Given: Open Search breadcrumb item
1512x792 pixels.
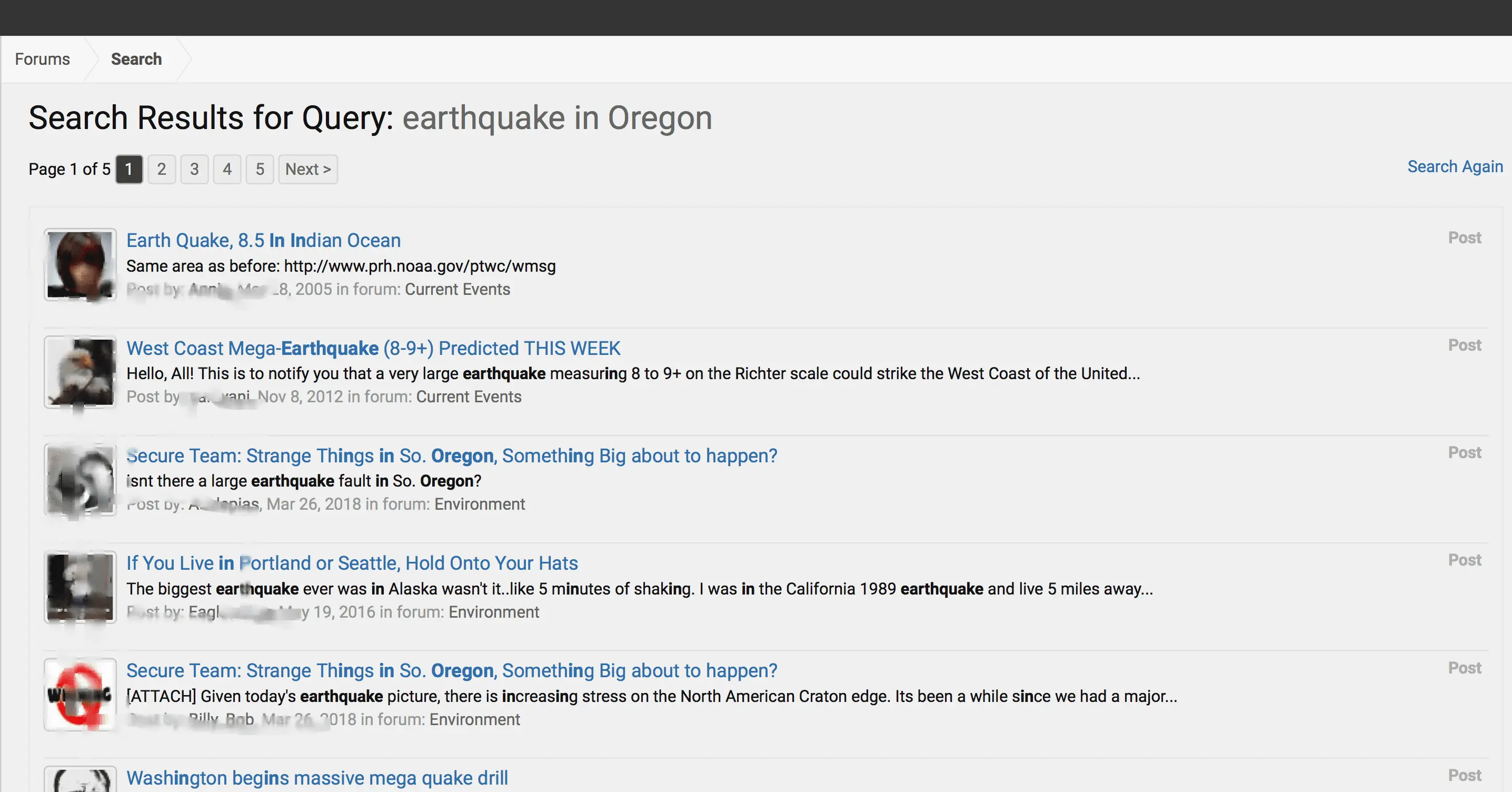Looking at the screenshot, I should 136,60.
